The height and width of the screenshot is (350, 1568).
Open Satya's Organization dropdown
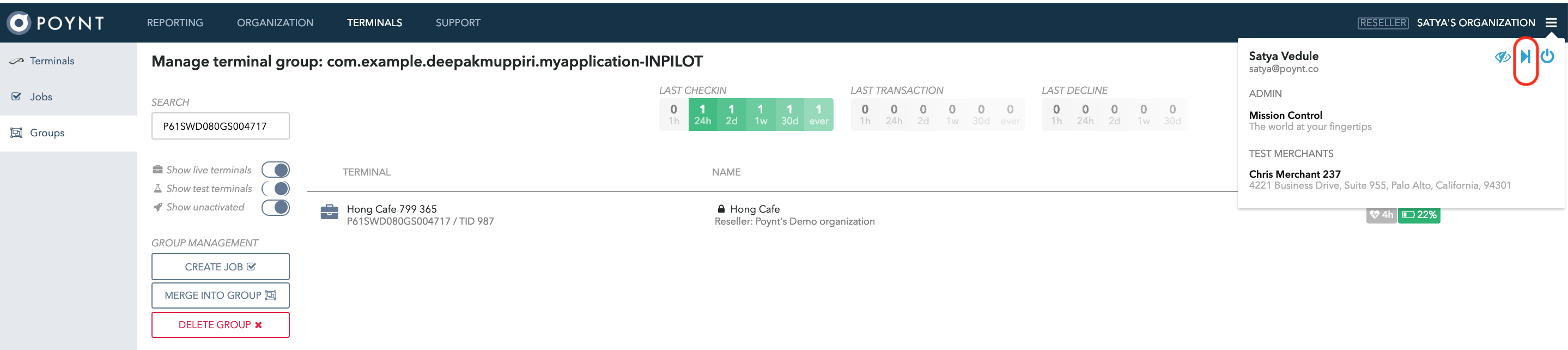[x=1475, y=22]
